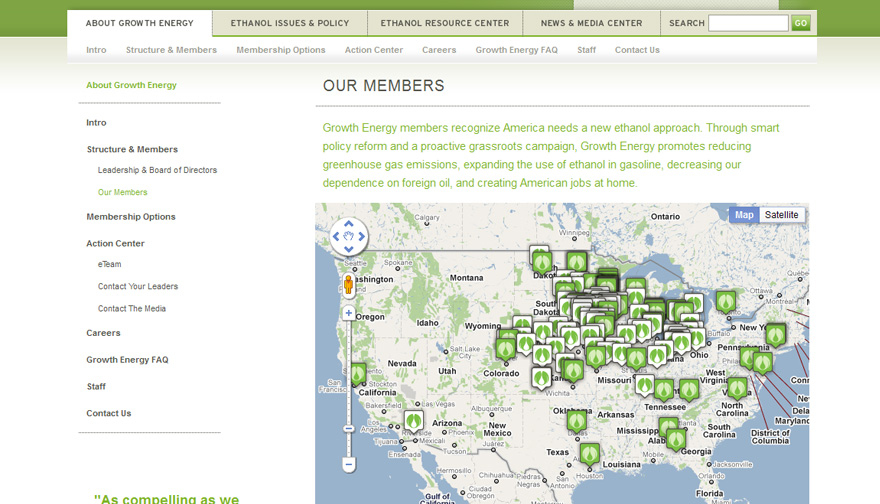This screenshot has width=880, height=504.
Task: Switch map to Map view
Action: (744, 215)
